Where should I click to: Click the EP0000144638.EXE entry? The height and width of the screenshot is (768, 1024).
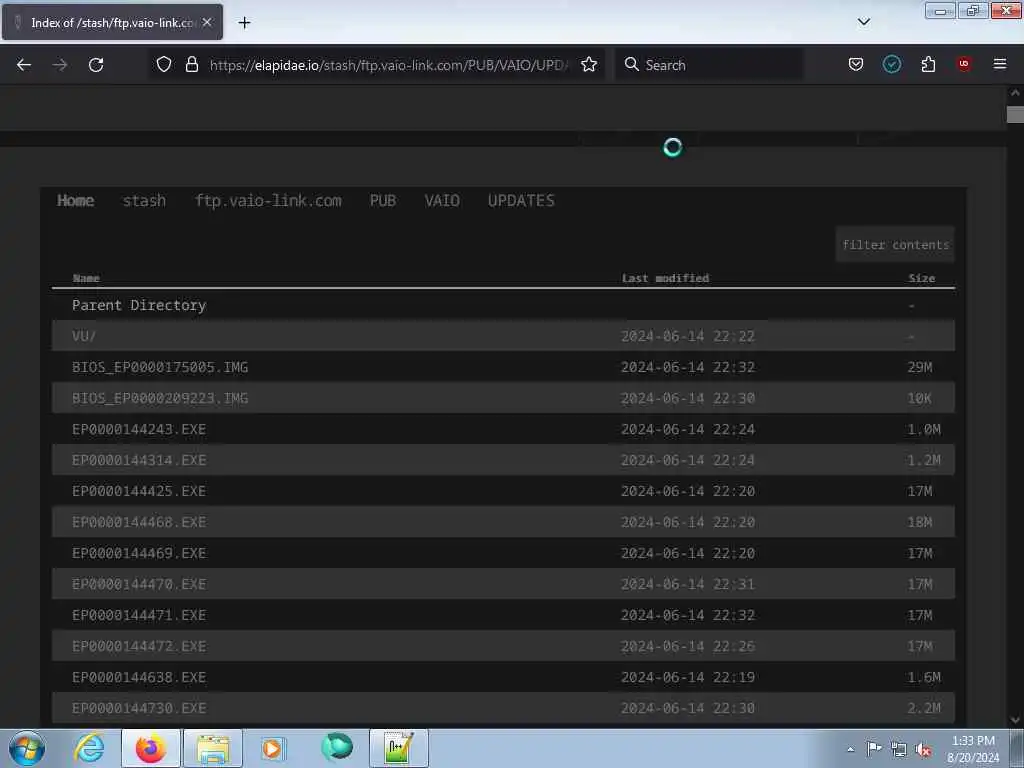(x=139, y=677)
